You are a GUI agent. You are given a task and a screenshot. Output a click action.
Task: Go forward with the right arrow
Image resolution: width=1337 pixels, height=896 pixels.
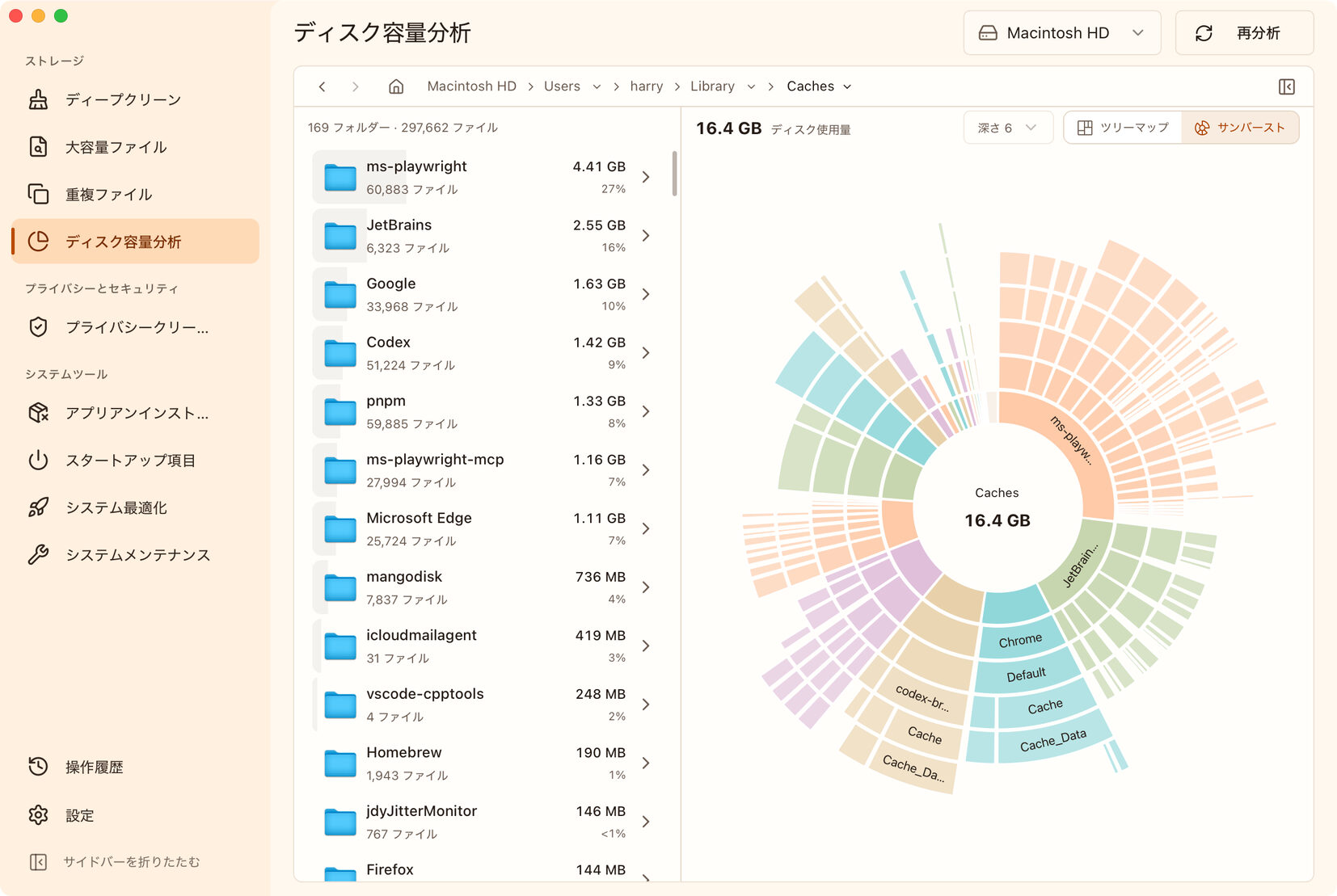pyautogui.click(x=356, y=86)
